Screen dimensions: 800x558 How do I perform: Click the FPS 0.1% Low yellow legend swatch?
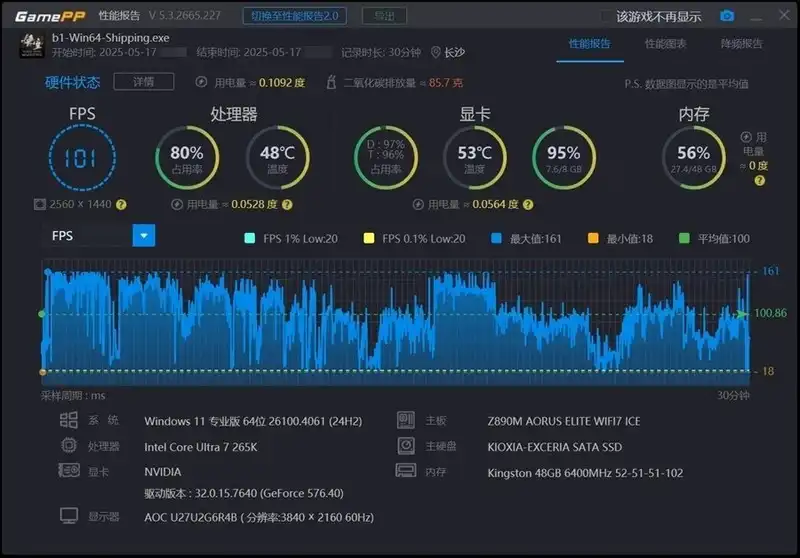click(x=368, y=238)
